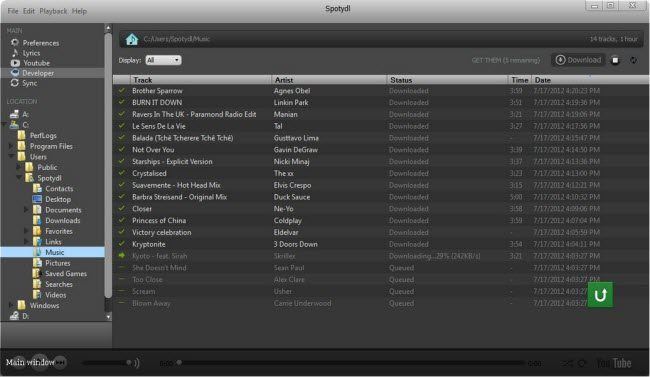Collapse the C: drive tree node
Screen dimensions: 650x377
point(4,124)
